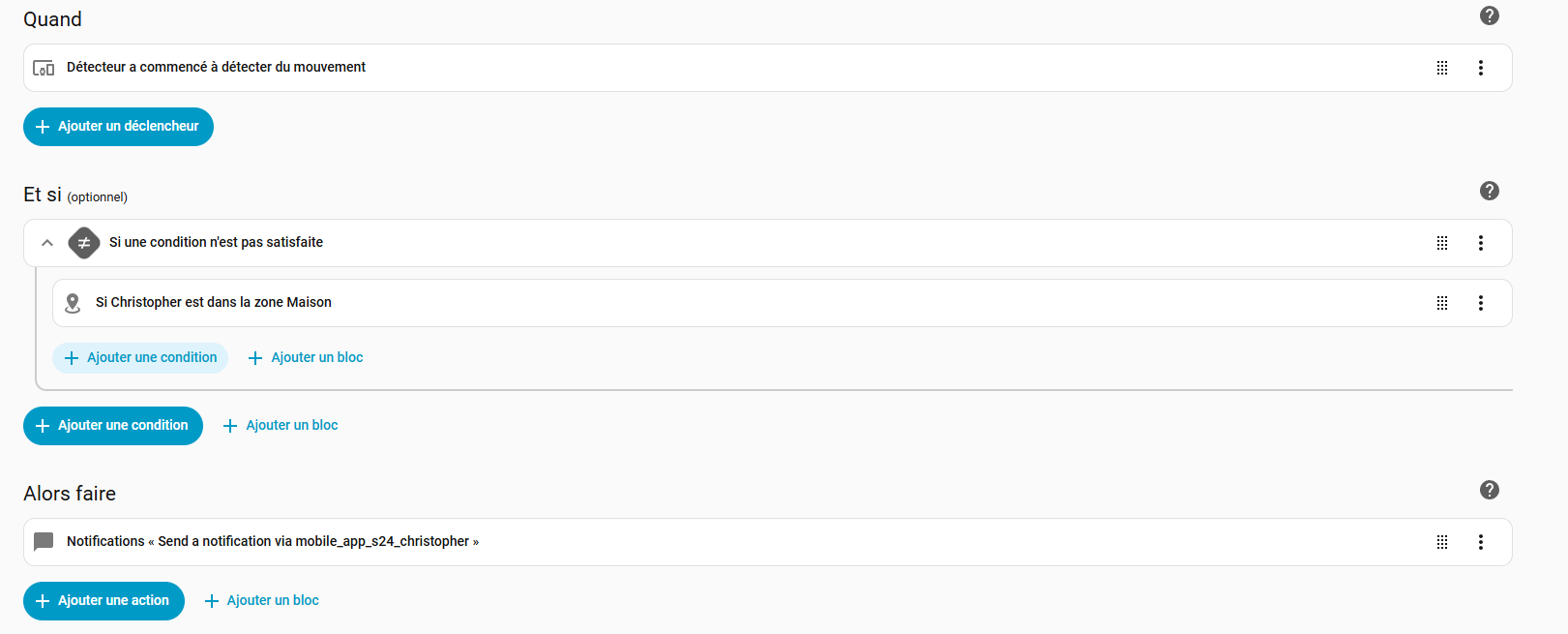Open help for the Et si section
The height and width of the screenshot is (634, 1568).
pyautogui.click(x=1489, y=191)
